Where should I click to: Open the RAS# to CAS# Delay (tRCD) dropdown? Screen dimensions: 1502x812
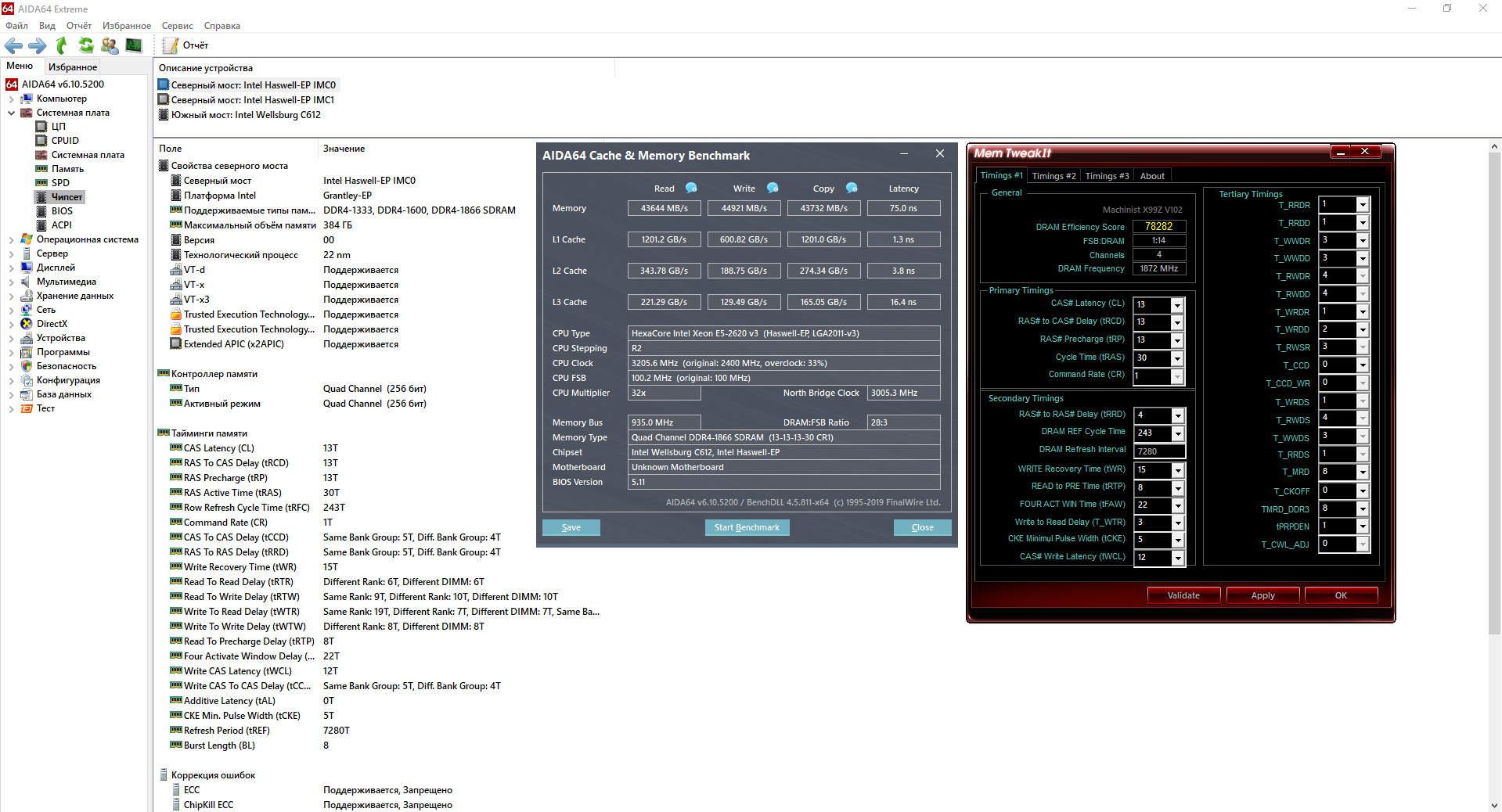click(1177, 322)
